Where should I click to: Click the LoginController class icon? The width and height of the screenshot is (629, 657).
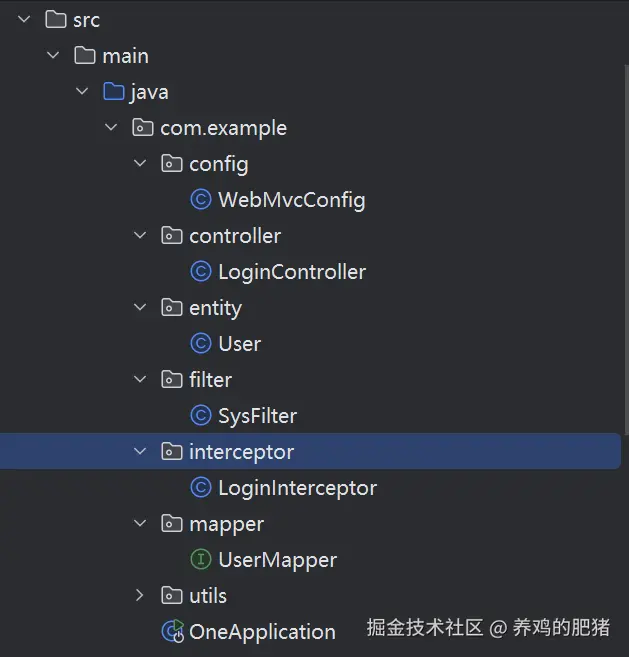[200, 272]
